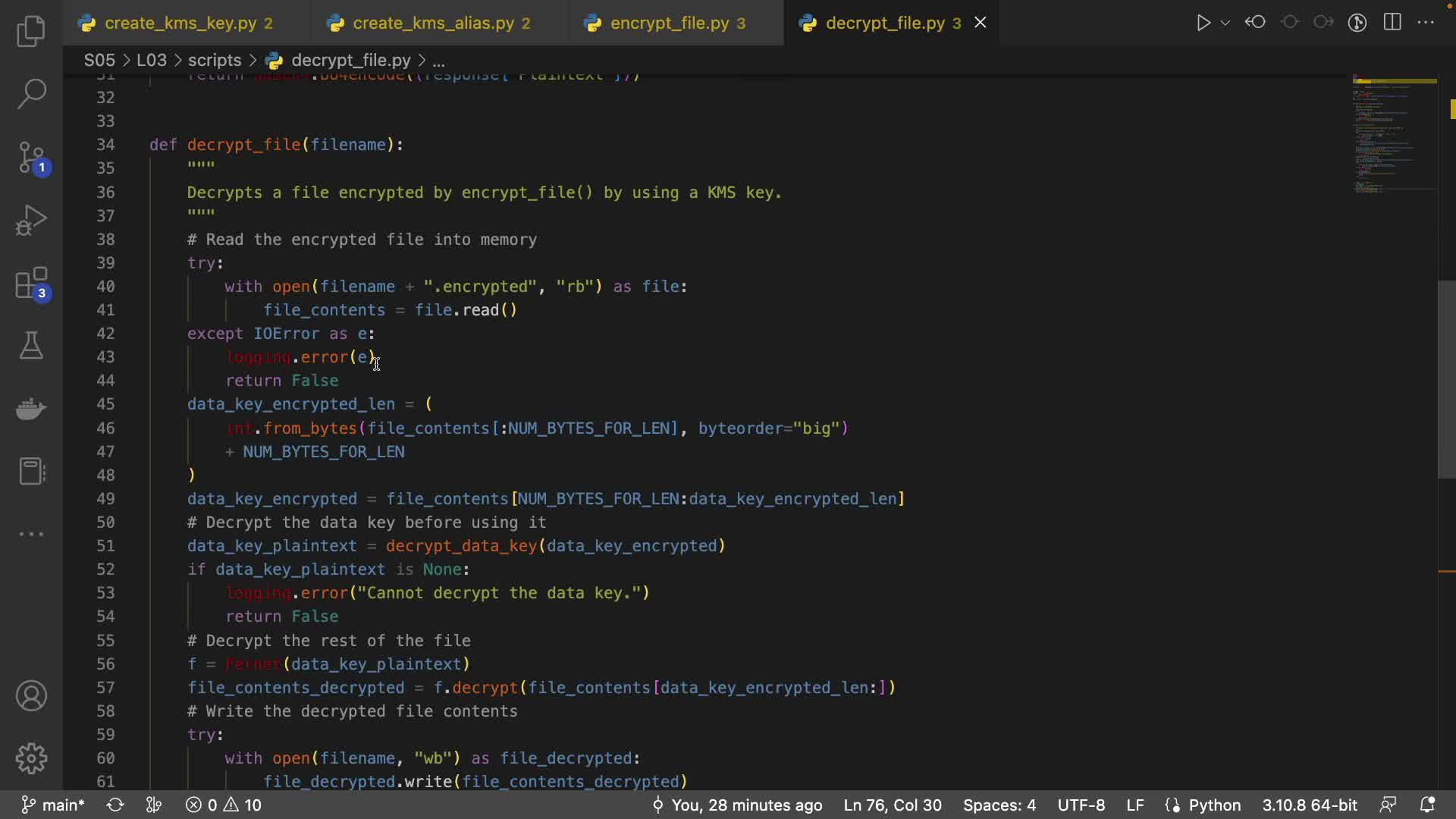
Task: Open Run and Debug view
Action: pyautogui.click(x=31, y=221)
